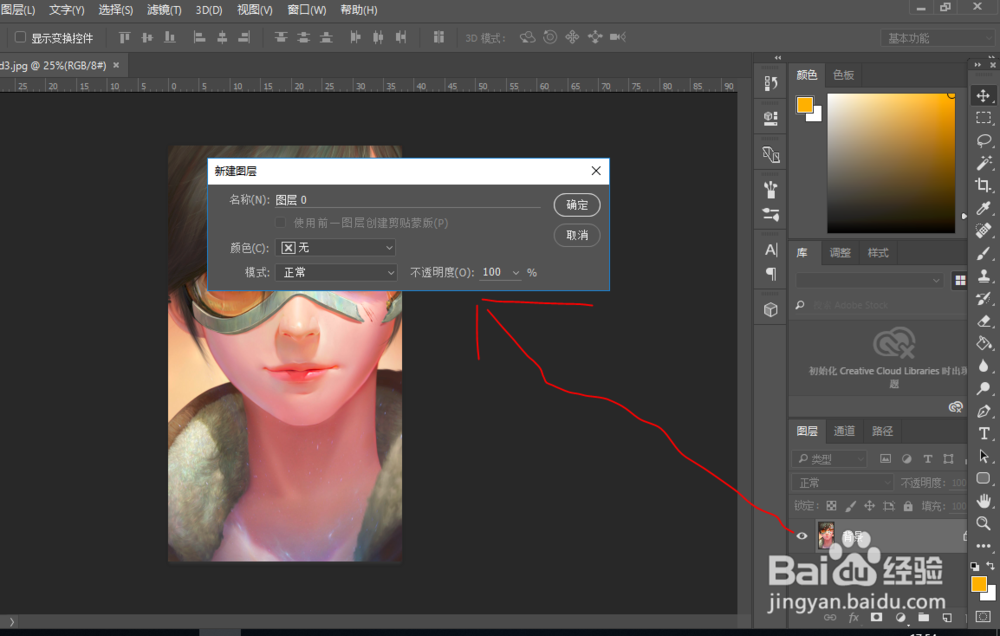Select the Paint Bucket tool

pyautogui.click(x=983, y=343)
